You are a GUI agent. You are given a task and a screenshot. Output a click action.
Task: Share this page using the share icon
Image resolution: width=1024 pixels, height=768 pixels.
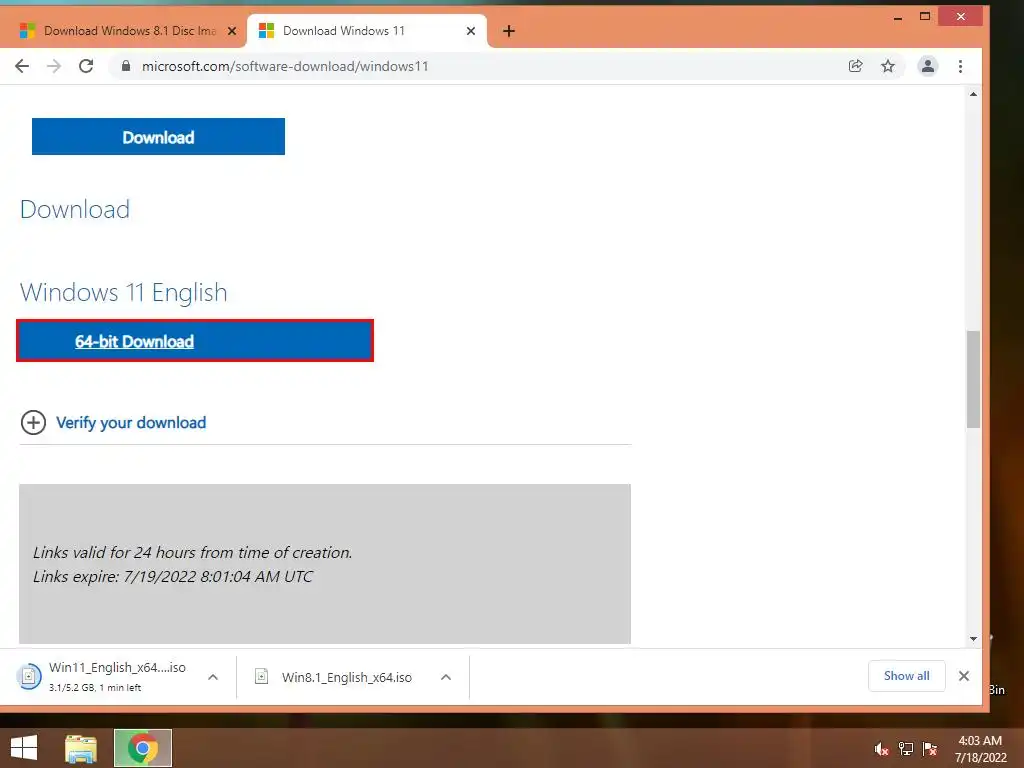856,66
